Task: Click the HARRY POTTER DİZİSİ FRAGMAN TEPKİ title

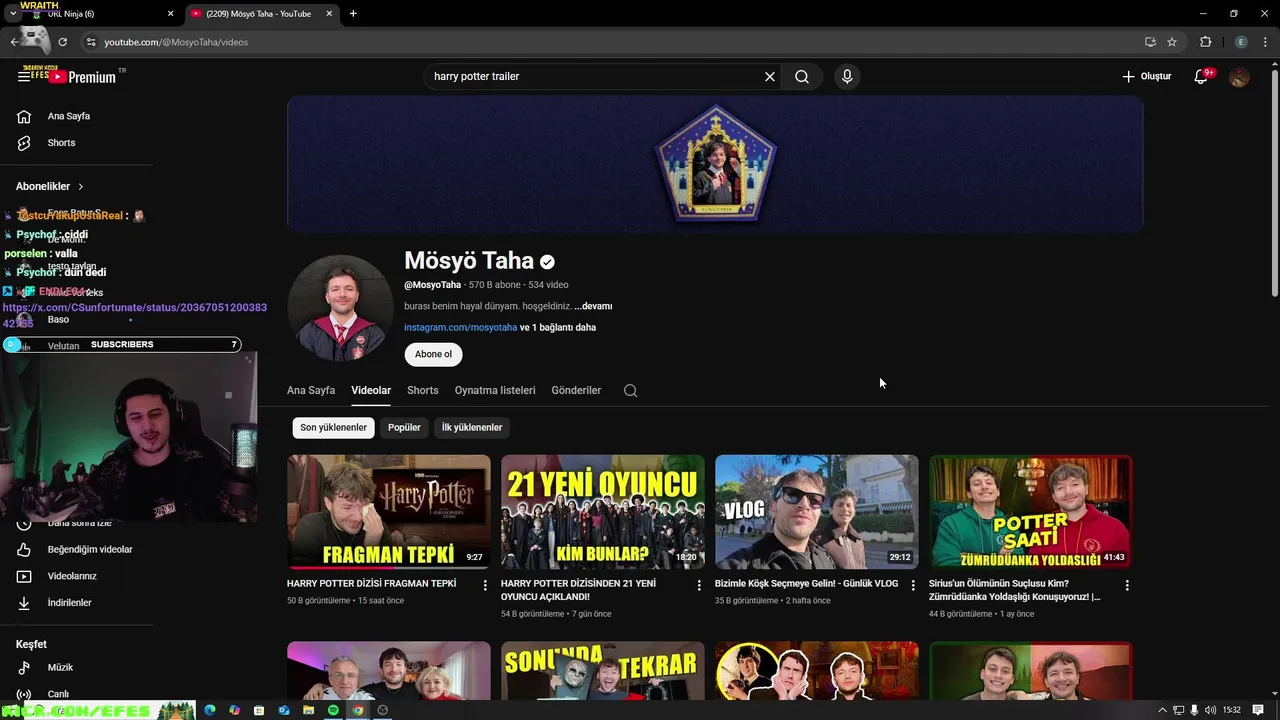Action: point(372,583)
